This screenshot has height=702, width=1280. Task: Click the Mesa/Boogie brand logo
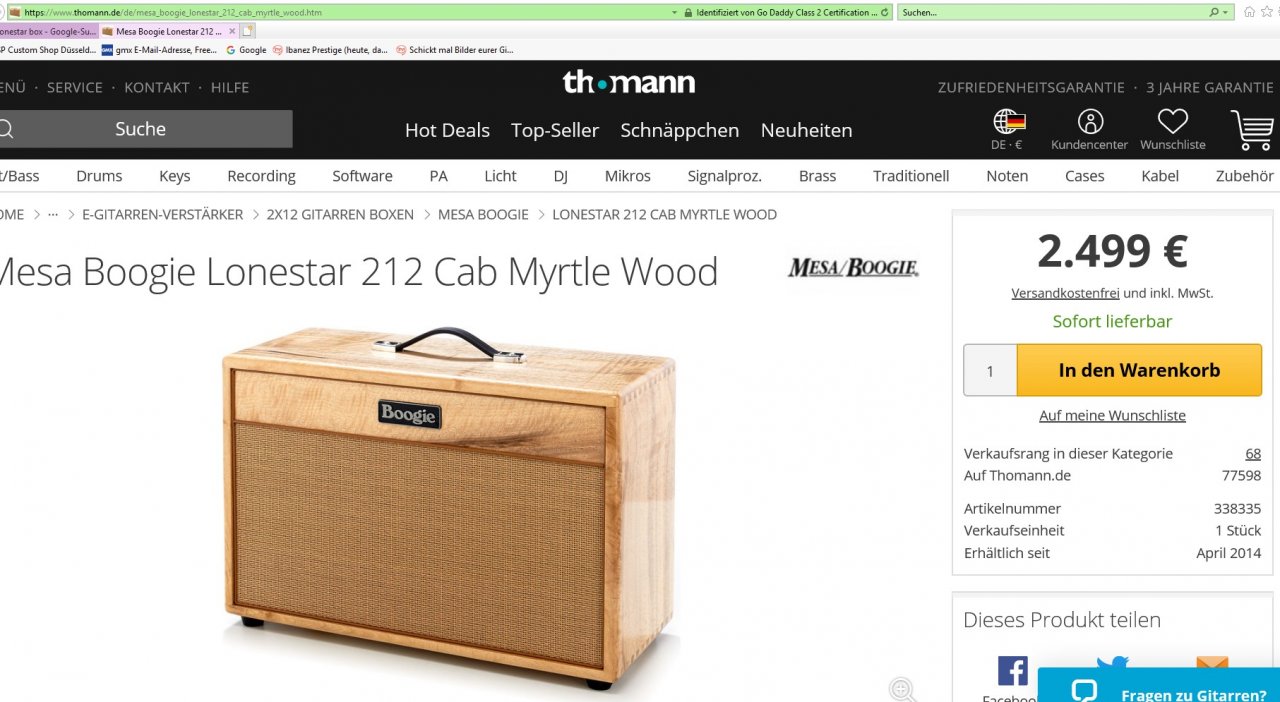pos(853,267)
